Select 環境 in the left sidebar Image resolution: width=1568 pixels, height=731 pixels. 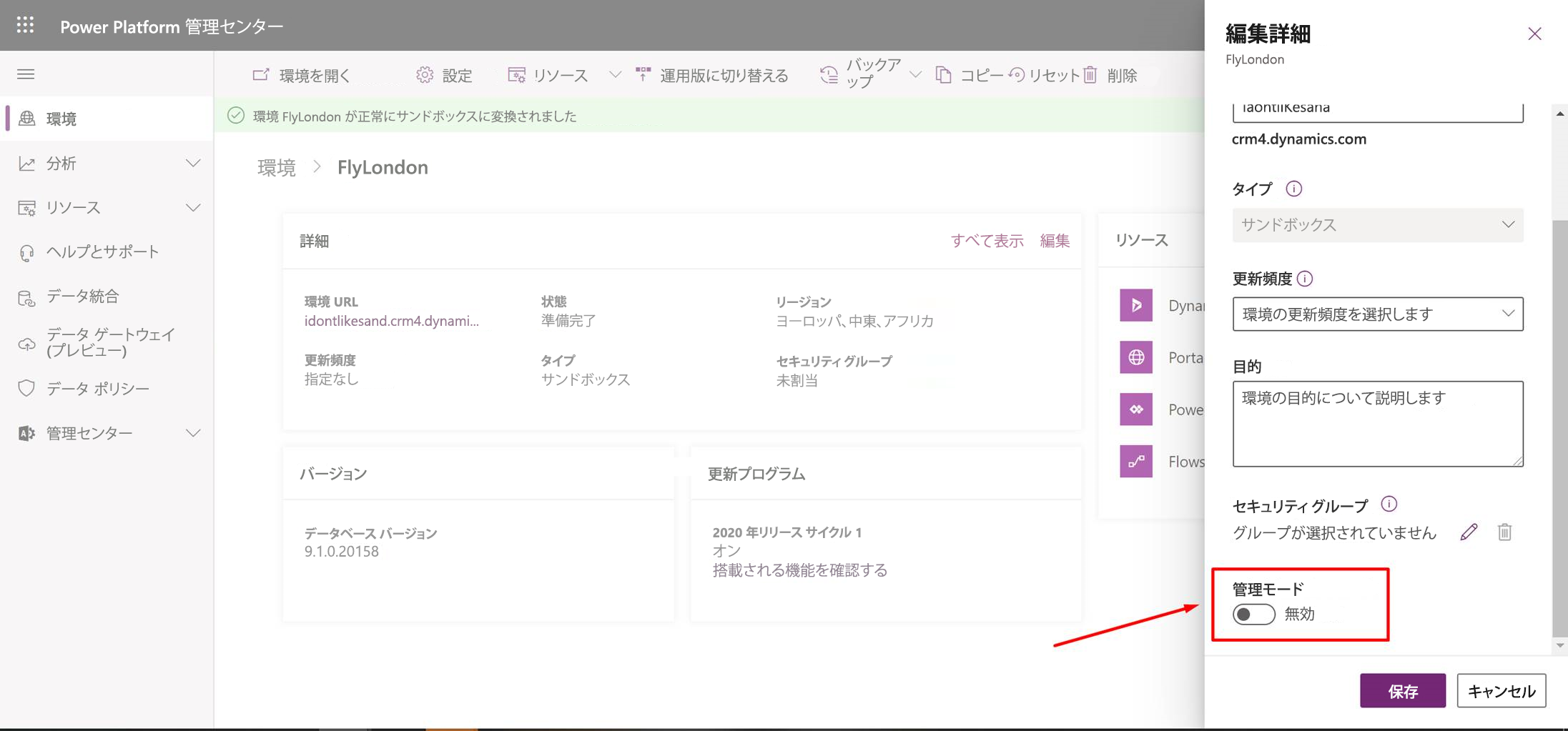click(61, 119)
